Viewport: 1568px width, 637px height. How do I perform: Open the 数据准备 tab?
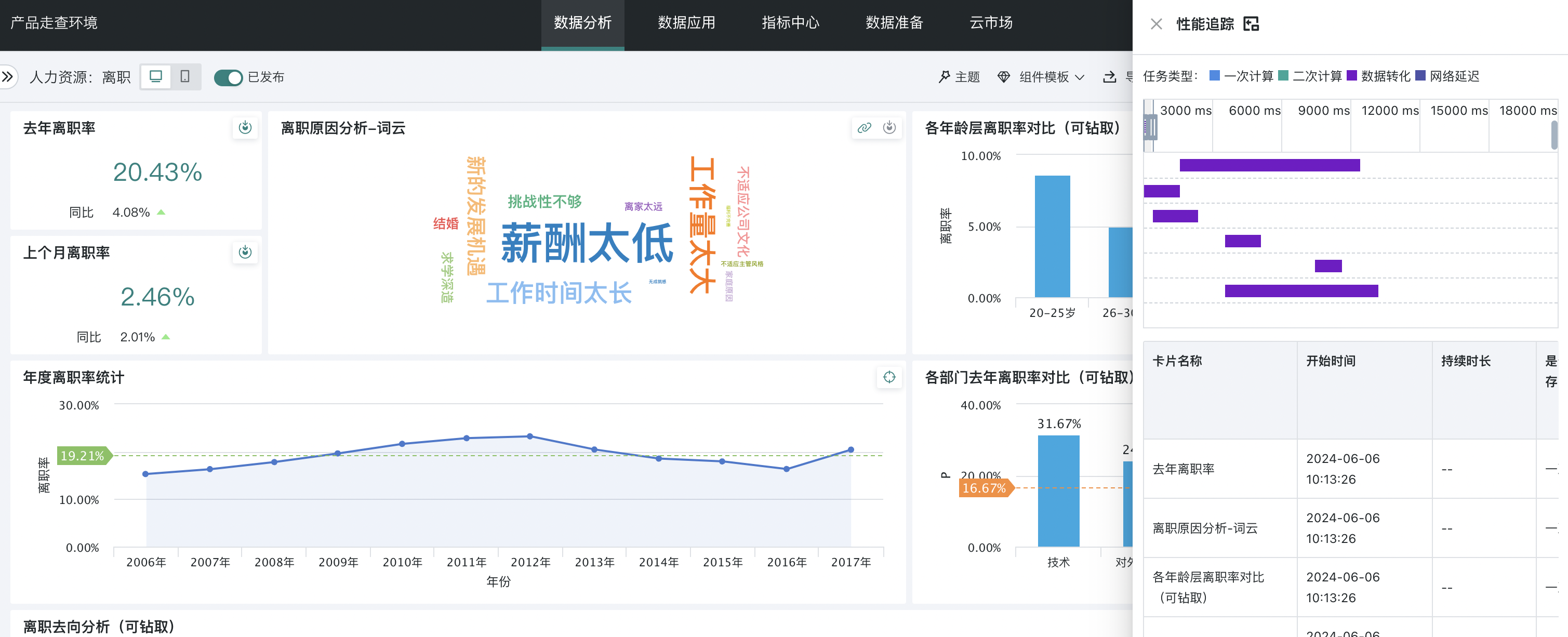coord(895,23)
